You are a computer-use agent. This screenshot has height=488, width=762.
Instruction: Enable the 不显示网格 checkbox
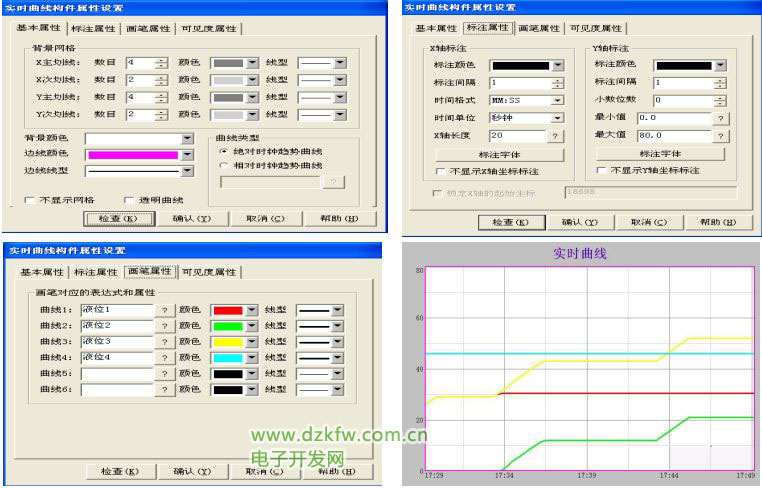30,200
